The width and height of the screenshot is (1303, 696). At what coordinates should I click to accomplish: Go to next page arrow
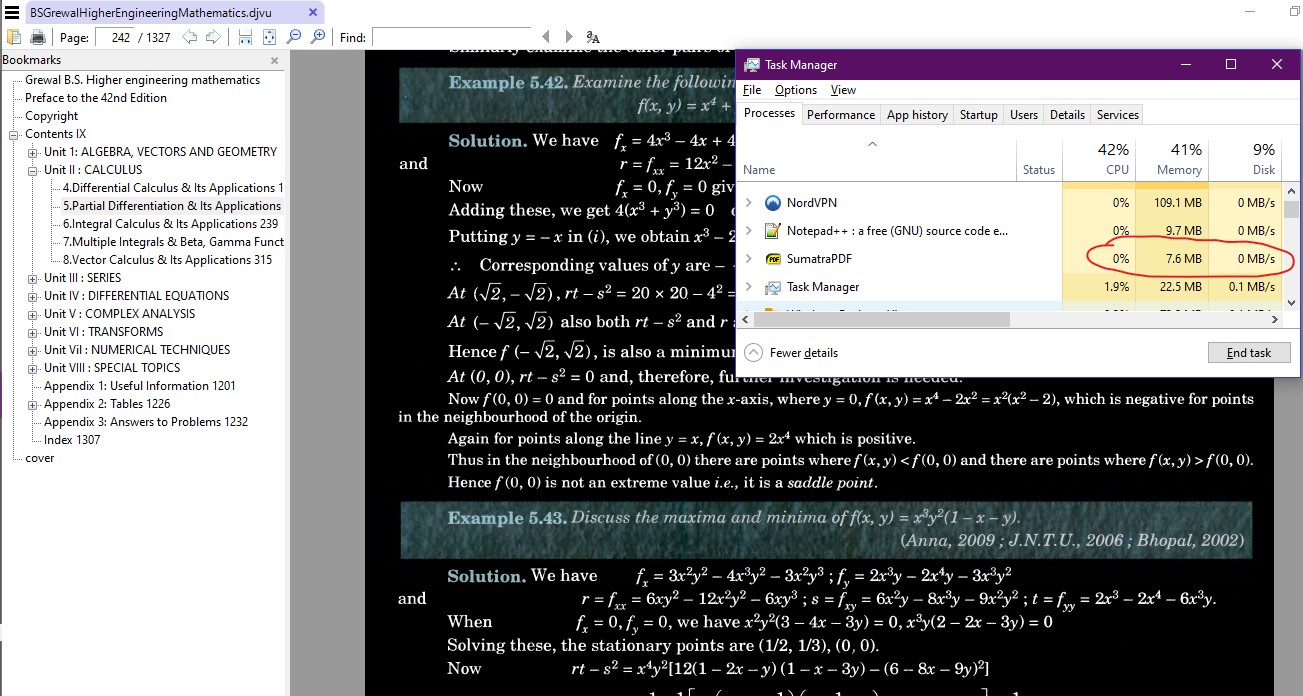tap(212, 38)
